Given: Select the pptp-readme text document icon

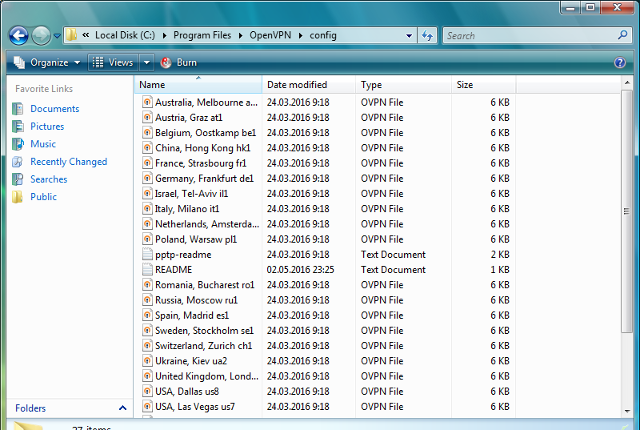Looking at the screenshot, I should (147, 255).
